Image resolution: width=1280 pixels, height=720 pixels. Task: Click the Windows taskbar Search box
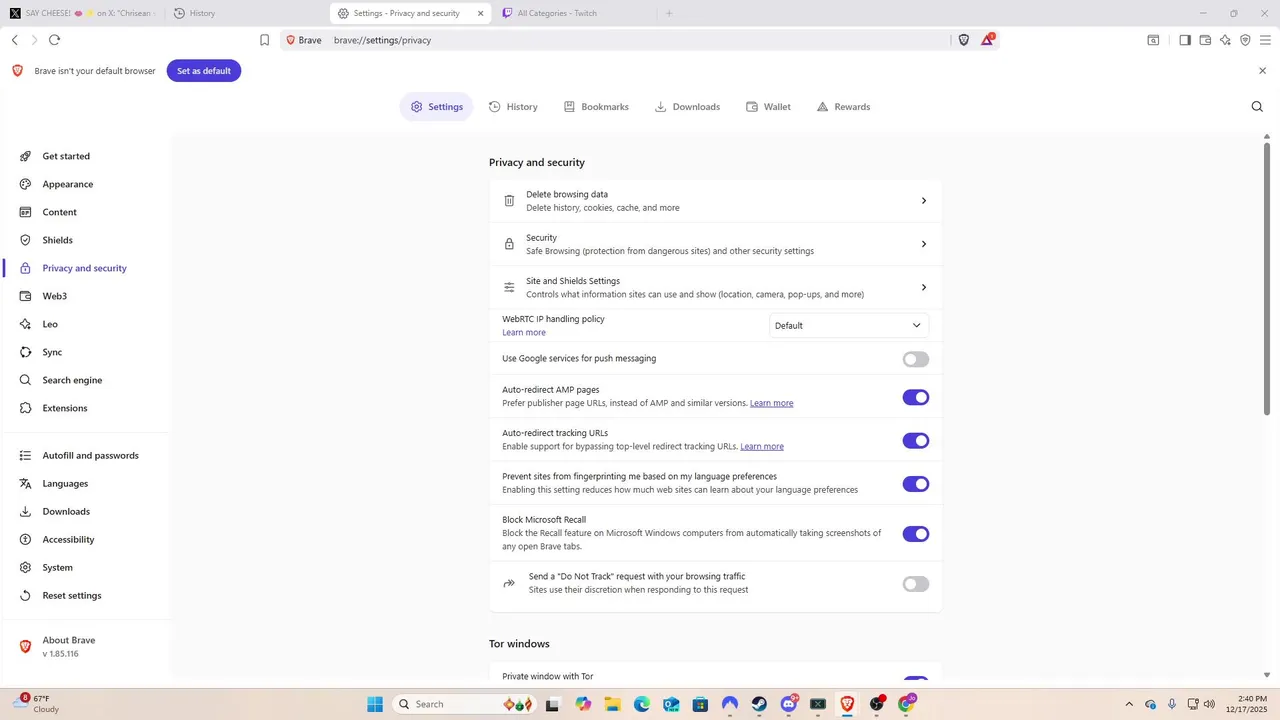tap(464, 704)
